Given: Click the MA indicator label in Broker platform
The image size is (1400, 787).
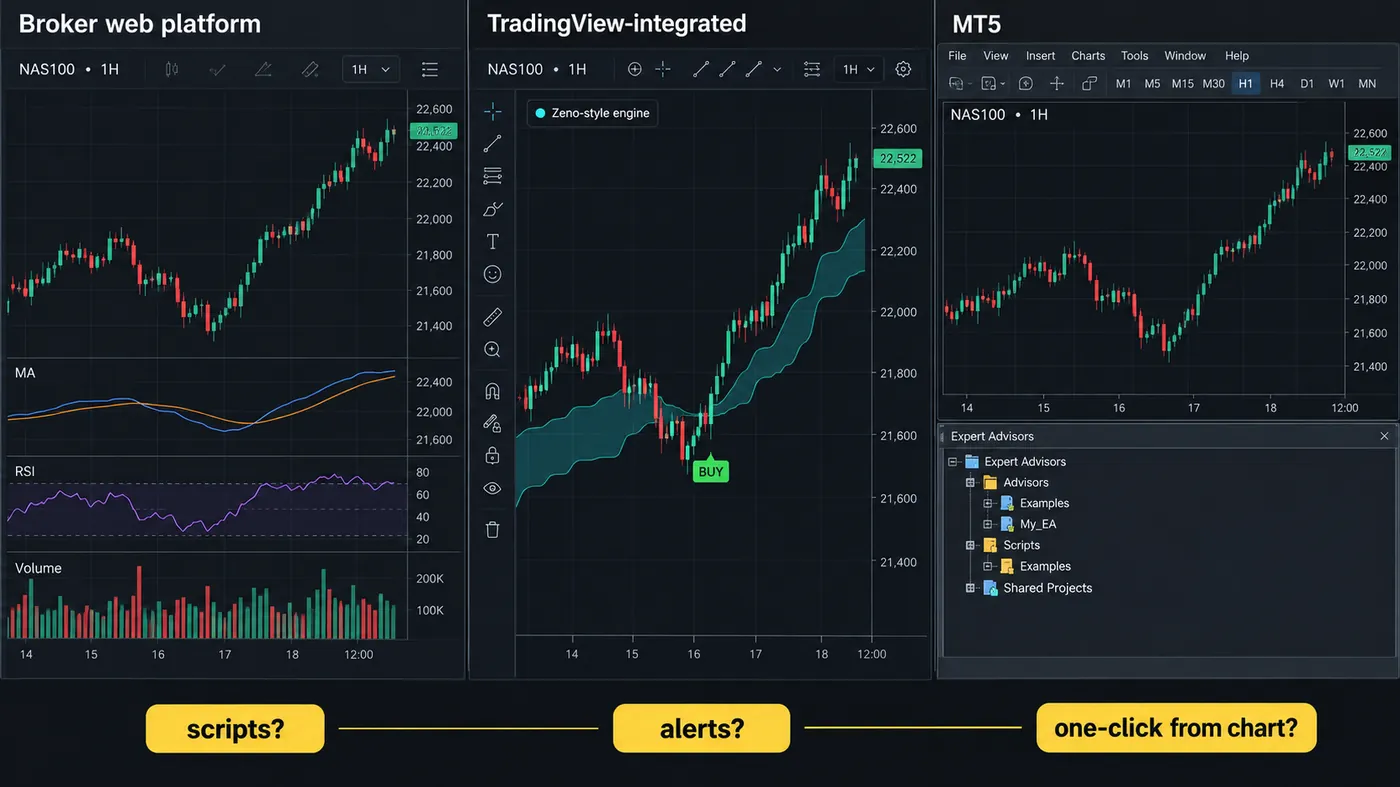Looking at the screenshot, I should (x=25, y=373).
